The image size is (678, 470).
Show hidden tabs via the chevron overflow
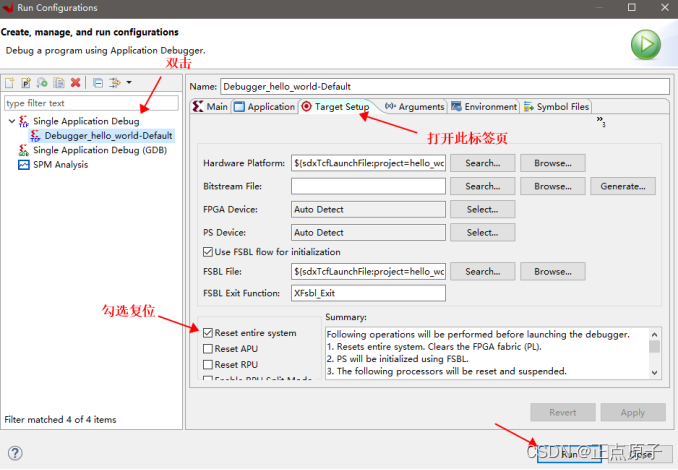click(601, 121)
